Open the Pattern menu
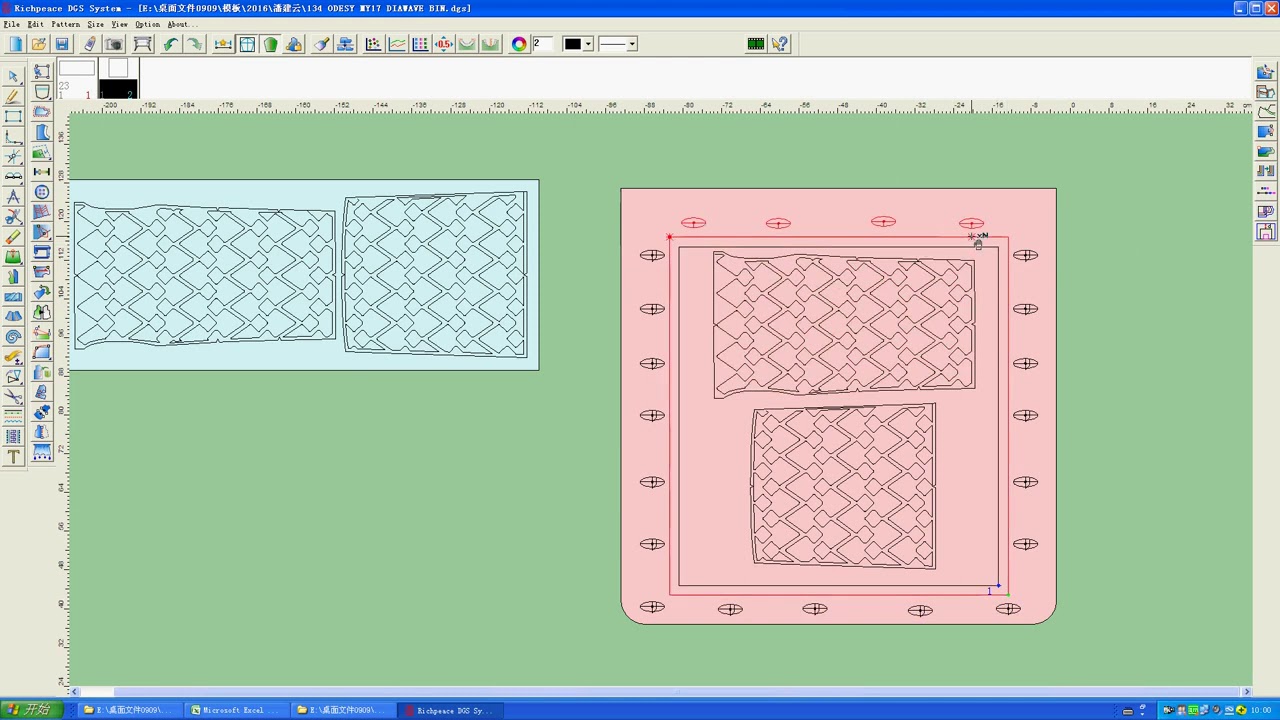1280x720 pixels. click(65, 24)
